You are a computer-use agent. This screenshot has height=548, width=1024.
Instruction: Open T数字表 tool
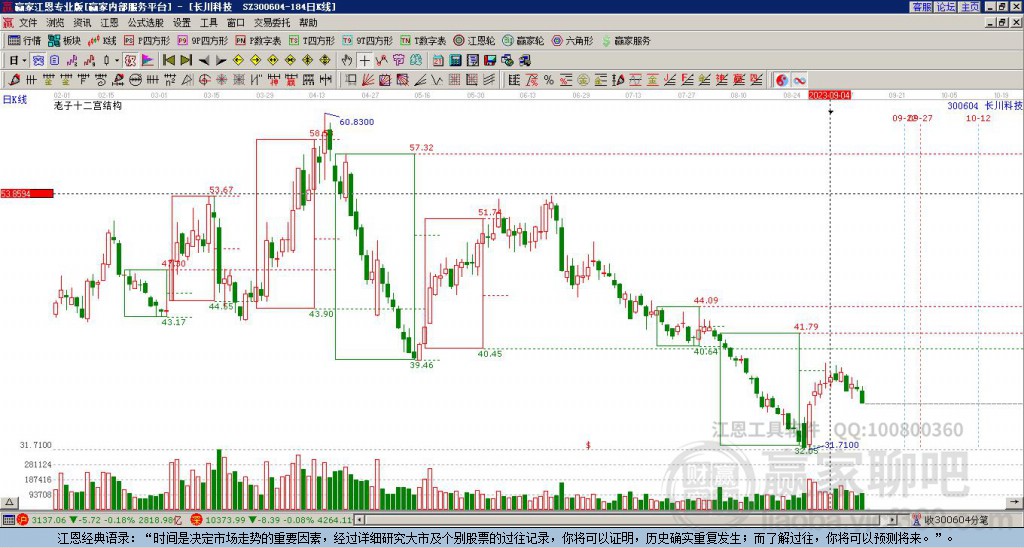pos(423,40)
